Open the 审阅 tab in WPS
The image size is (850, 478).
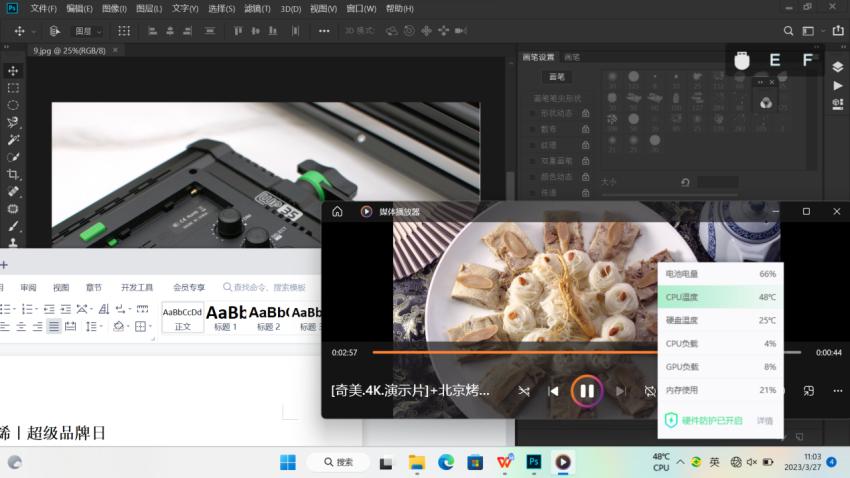click(28, 287)
